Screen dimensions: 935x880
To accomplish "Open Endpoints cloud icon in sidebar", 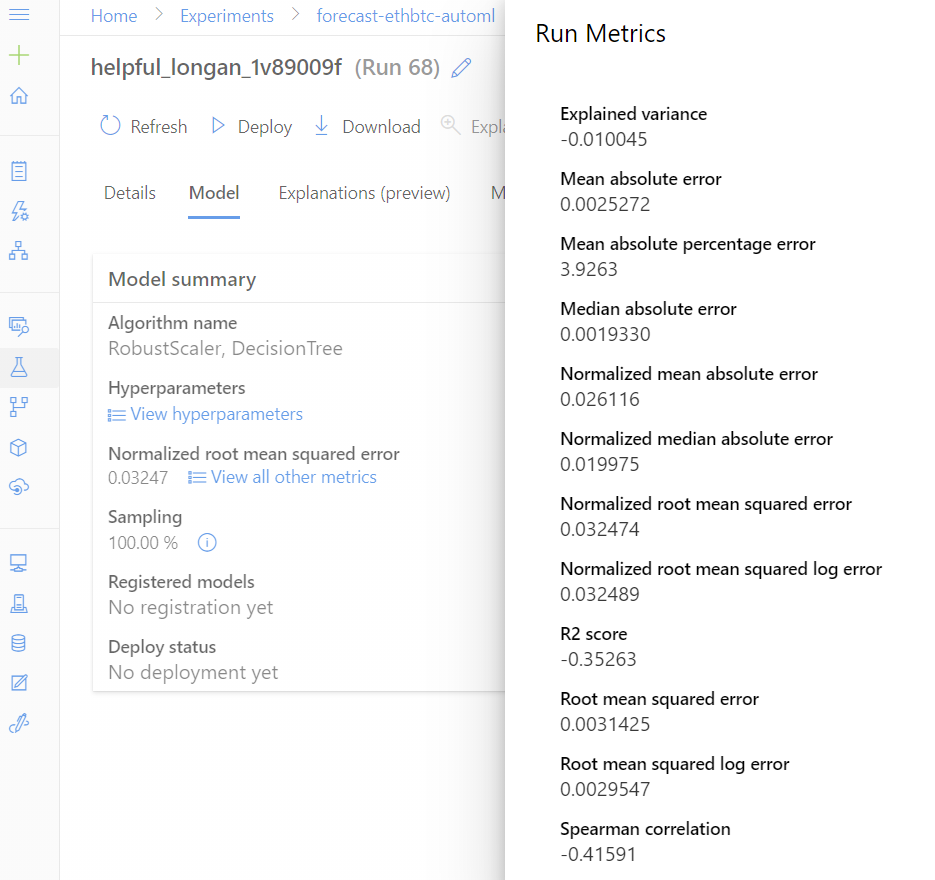I will [x=19, y=487].
